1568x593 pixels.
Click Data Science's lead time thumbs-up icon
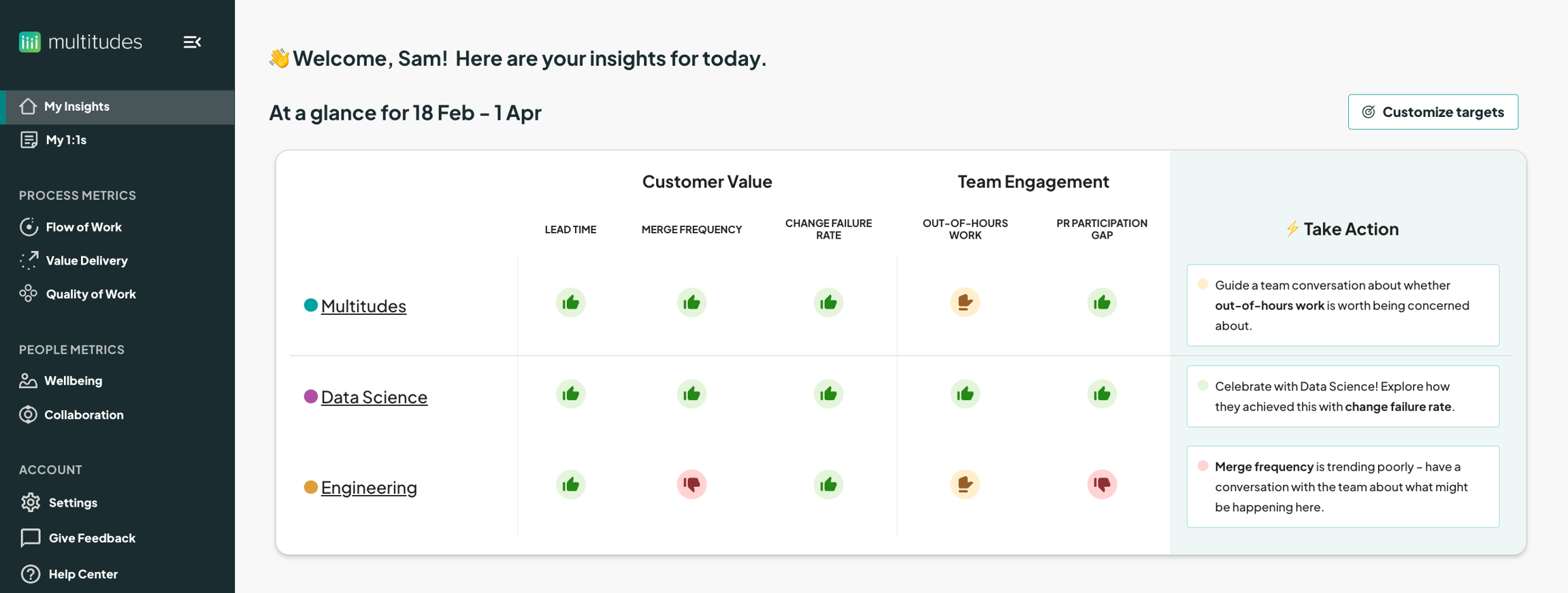coord(570,394)
